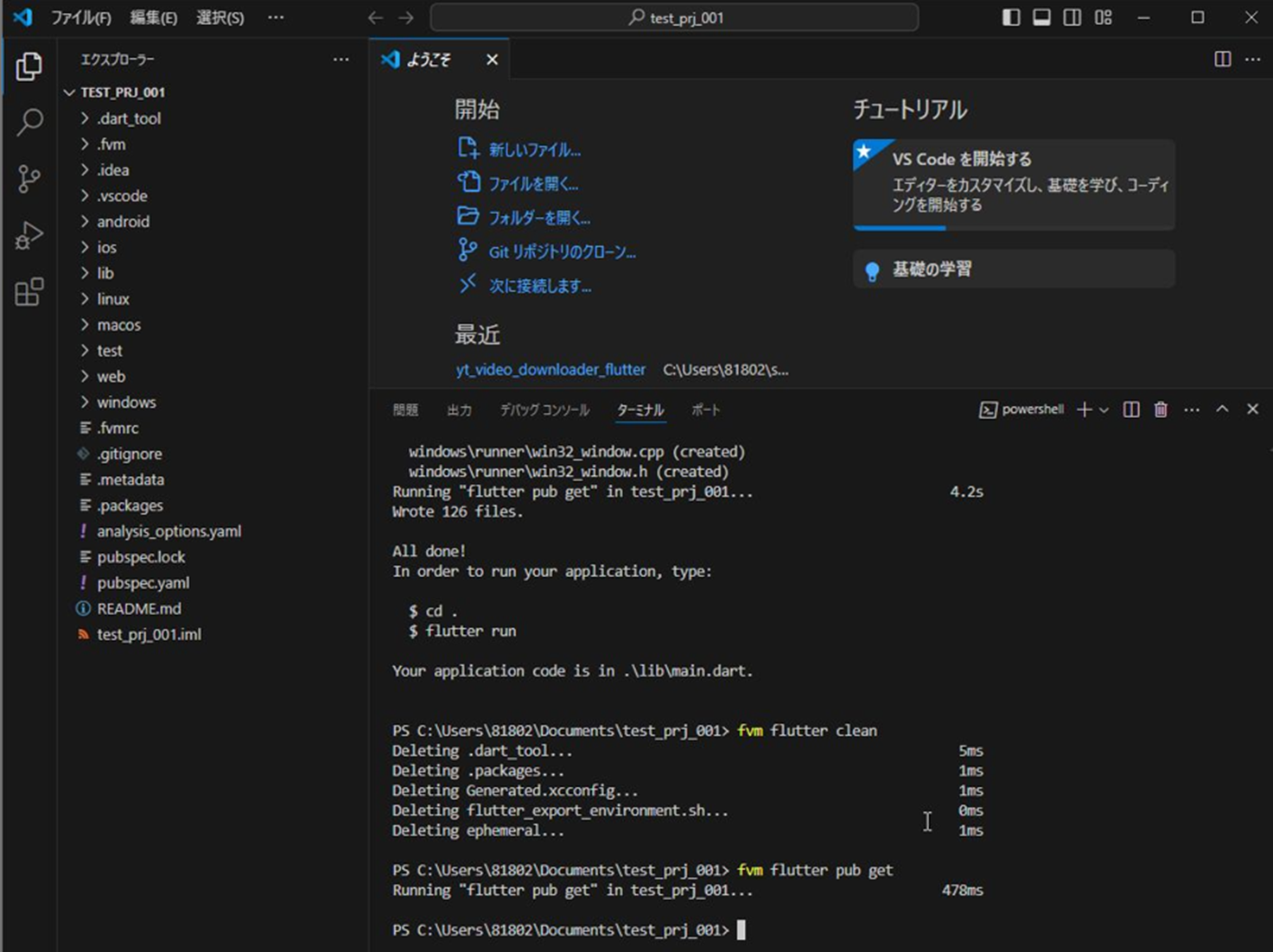Split the terminal pane

[x=1131, y=409]
